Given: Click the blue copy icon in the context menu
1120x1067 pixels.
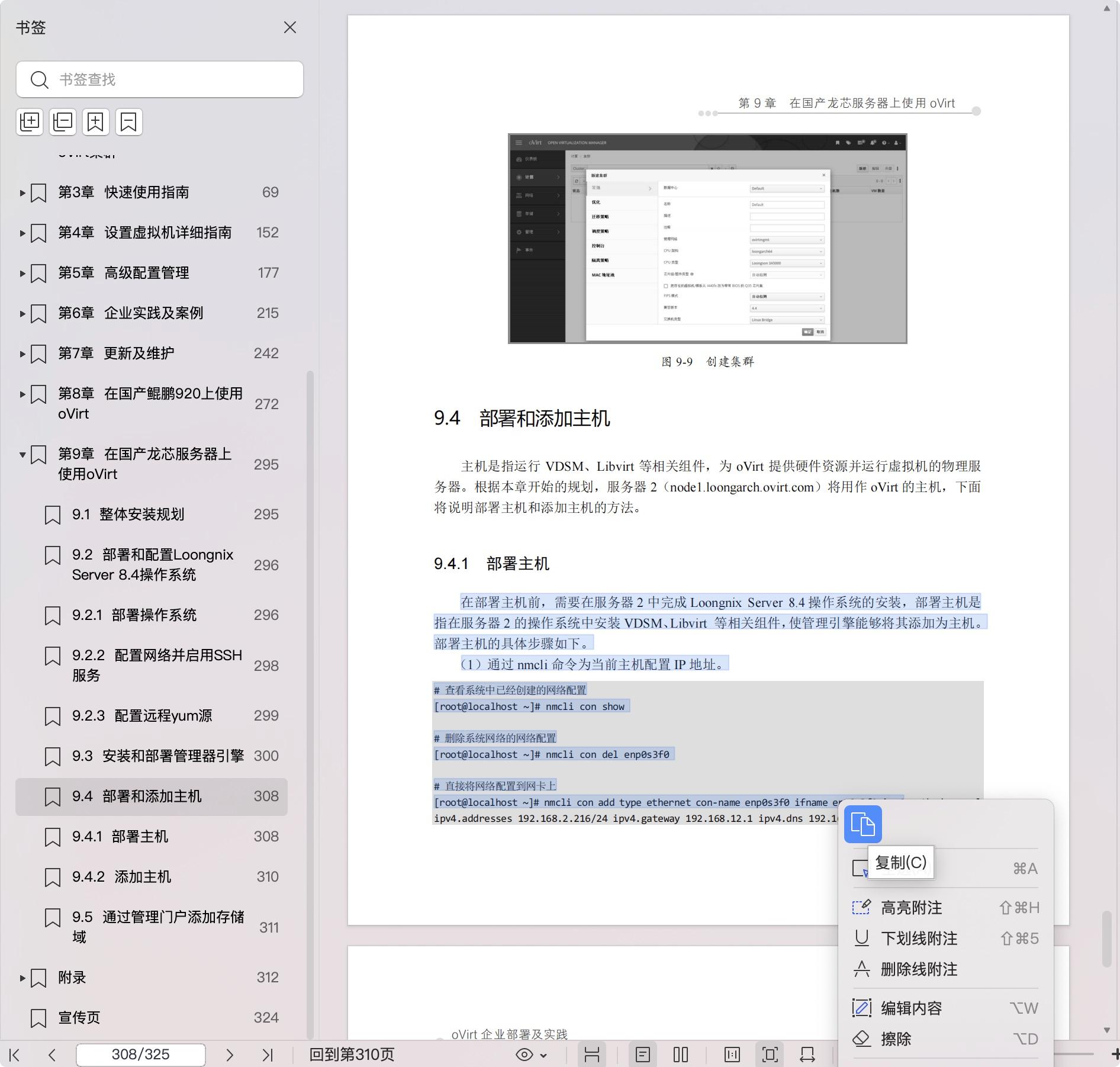Looking at the screenshot, I should point(862,824).
